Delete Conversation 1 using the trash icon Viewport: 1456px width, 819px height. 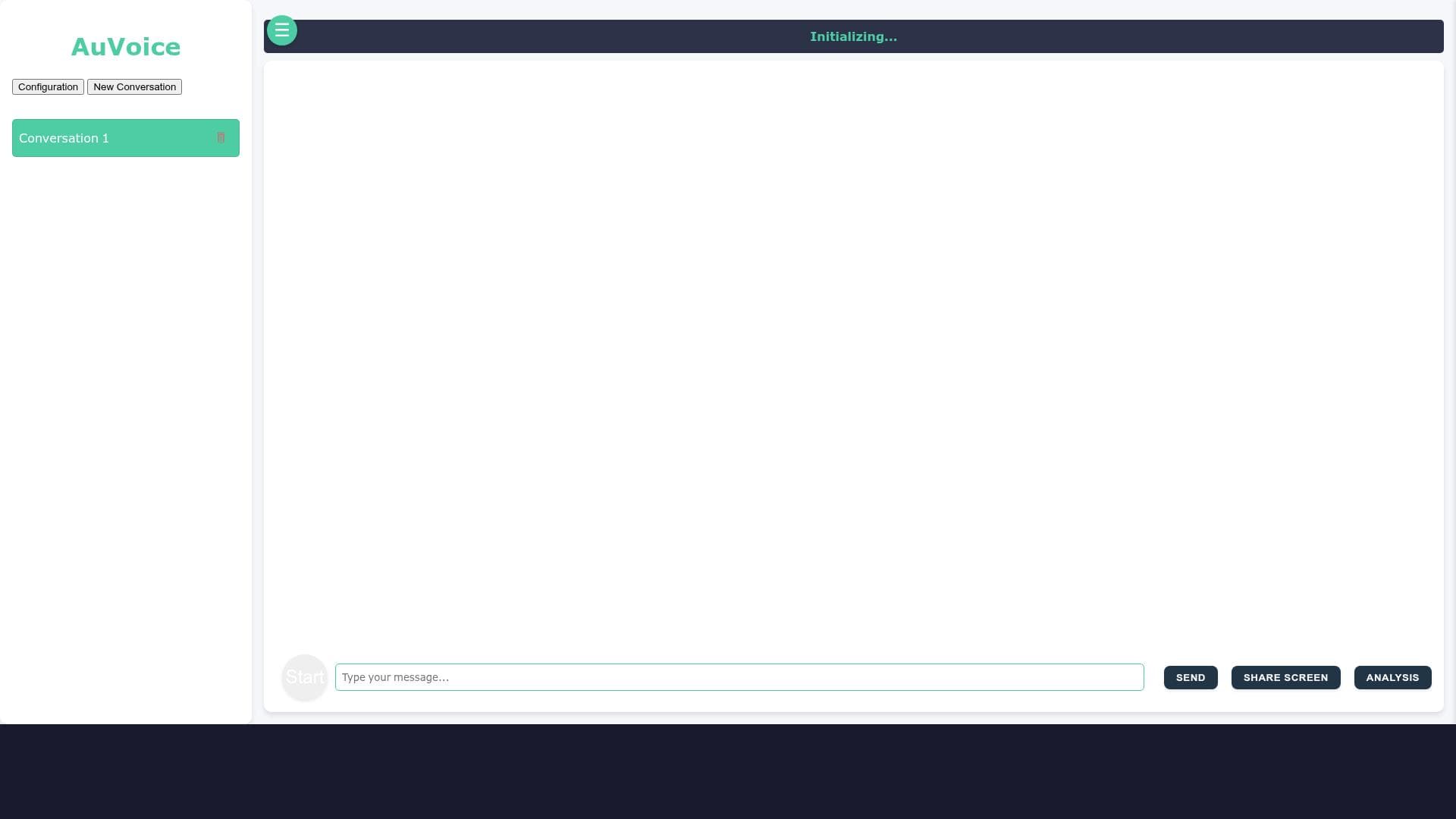tap(221, 138)
